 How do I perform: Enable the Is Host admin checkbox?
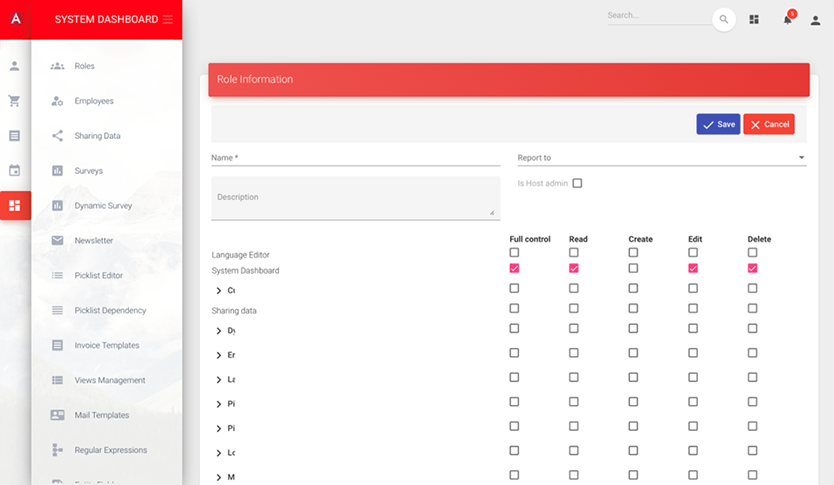(577, 183)
